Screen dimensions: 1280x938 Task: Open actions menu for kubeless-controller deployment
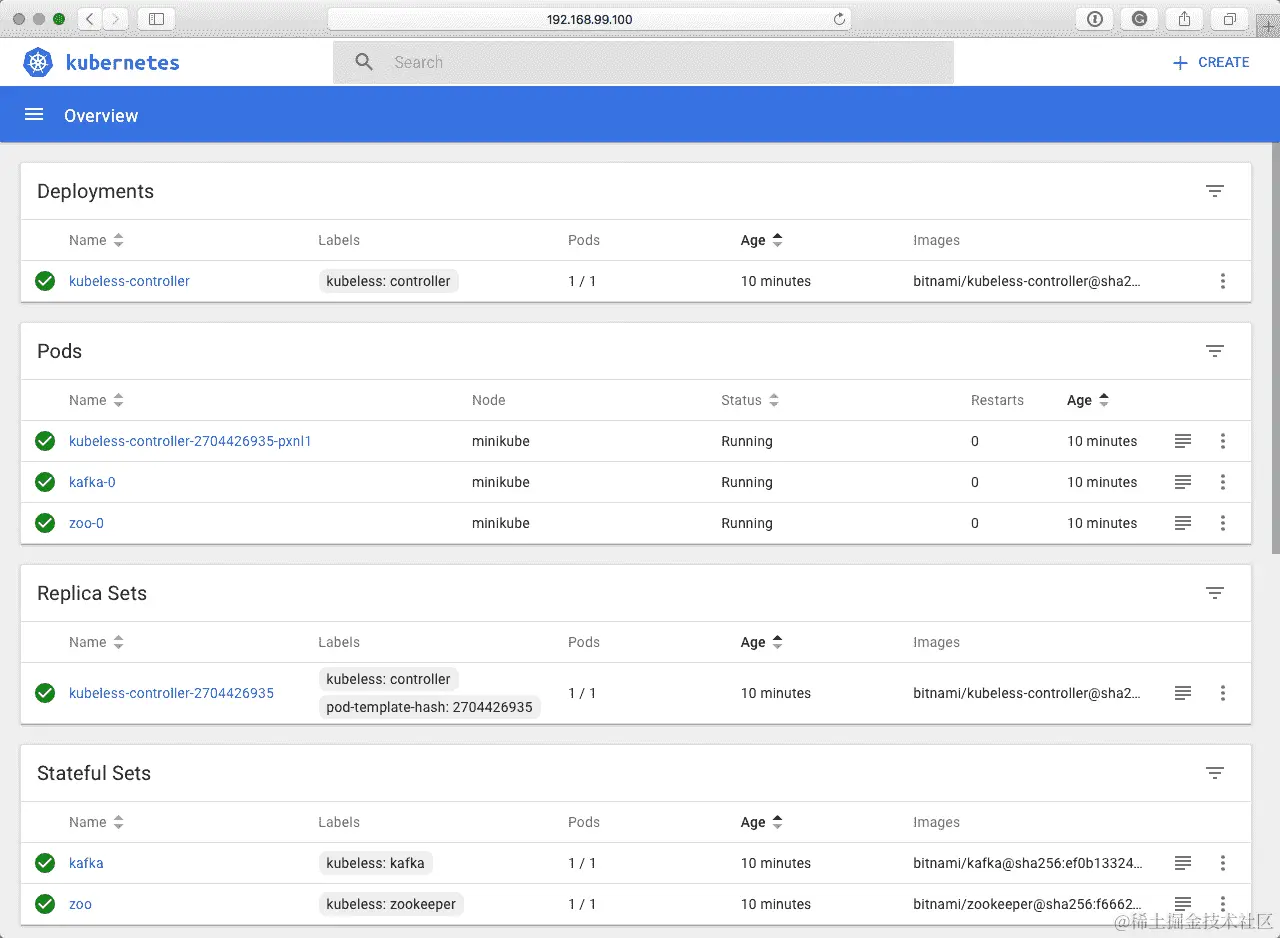pyautogui.click(x=1223, y=281)
